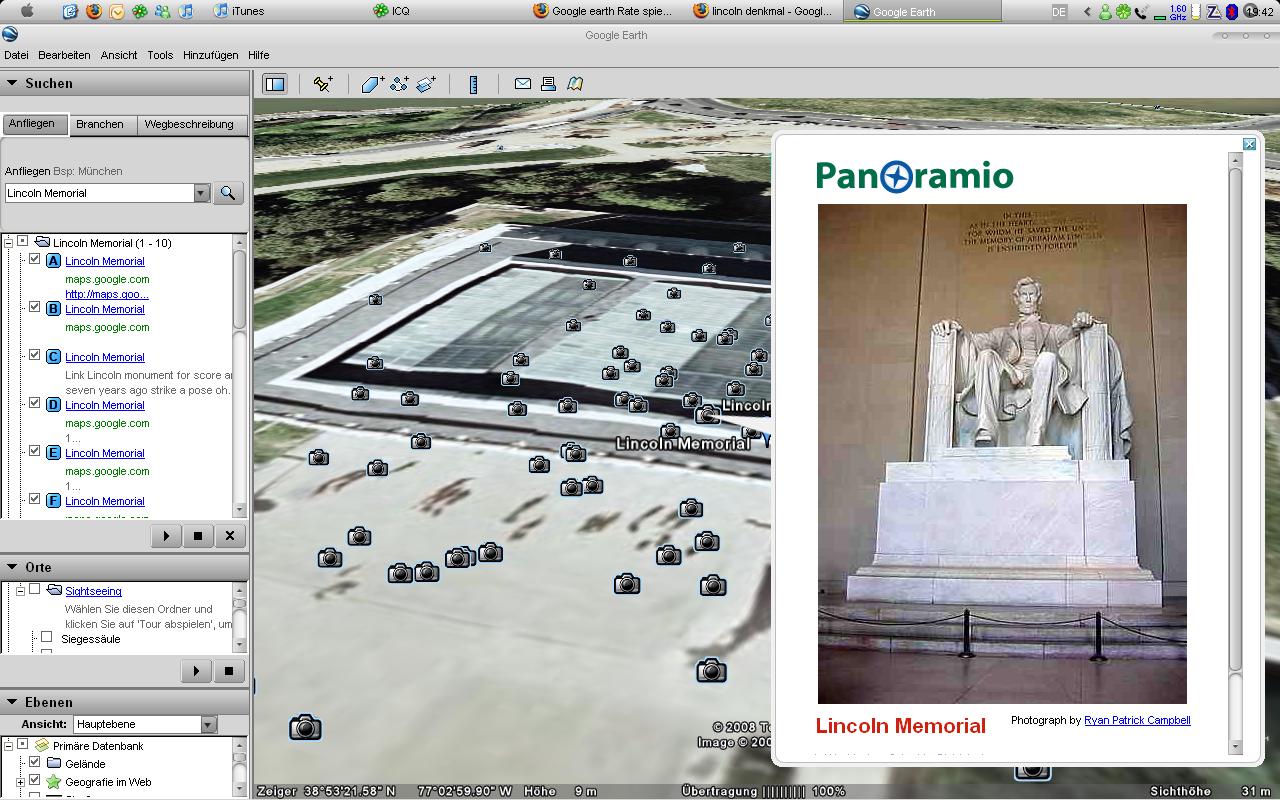The height and width of the screenshot is (800, 1280).
Task: Uncheck the Gelände layer checkbox
Action: [x=34, y=763]
